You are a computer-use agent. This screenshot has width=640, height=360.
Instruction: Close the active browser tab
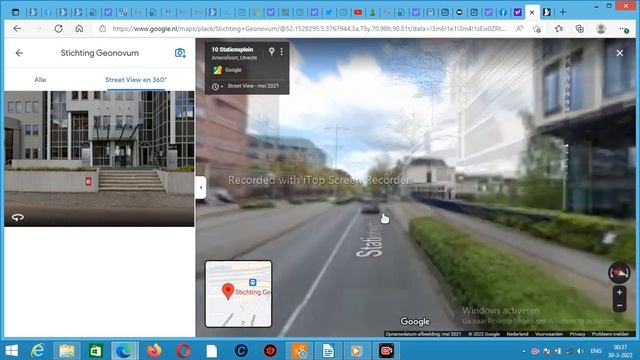point(532,13)
